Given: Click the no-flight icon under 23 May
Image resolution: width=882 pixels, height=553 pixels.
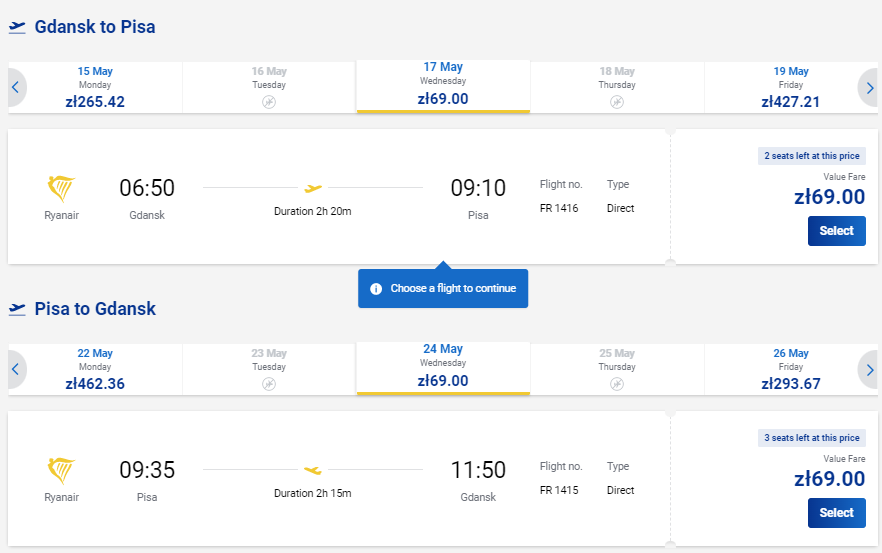Looking at the screenshot, I should point(269,384).
